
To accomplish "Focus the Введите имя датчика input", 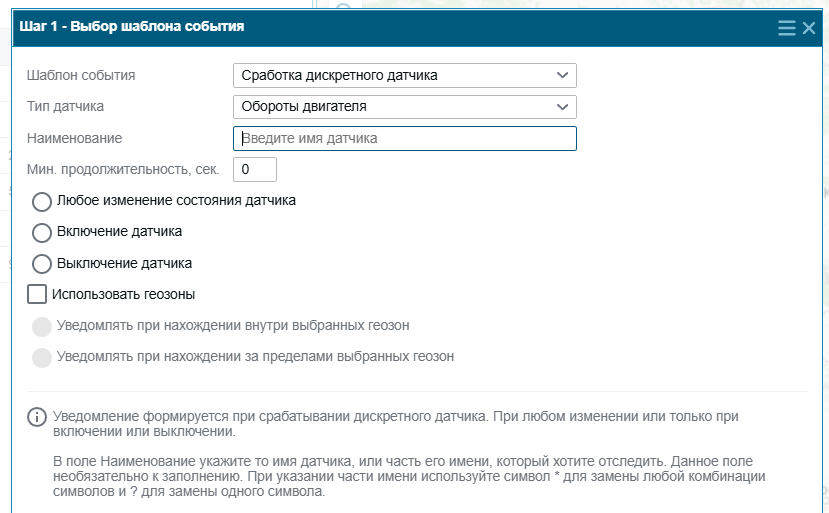I will [404, 139].
